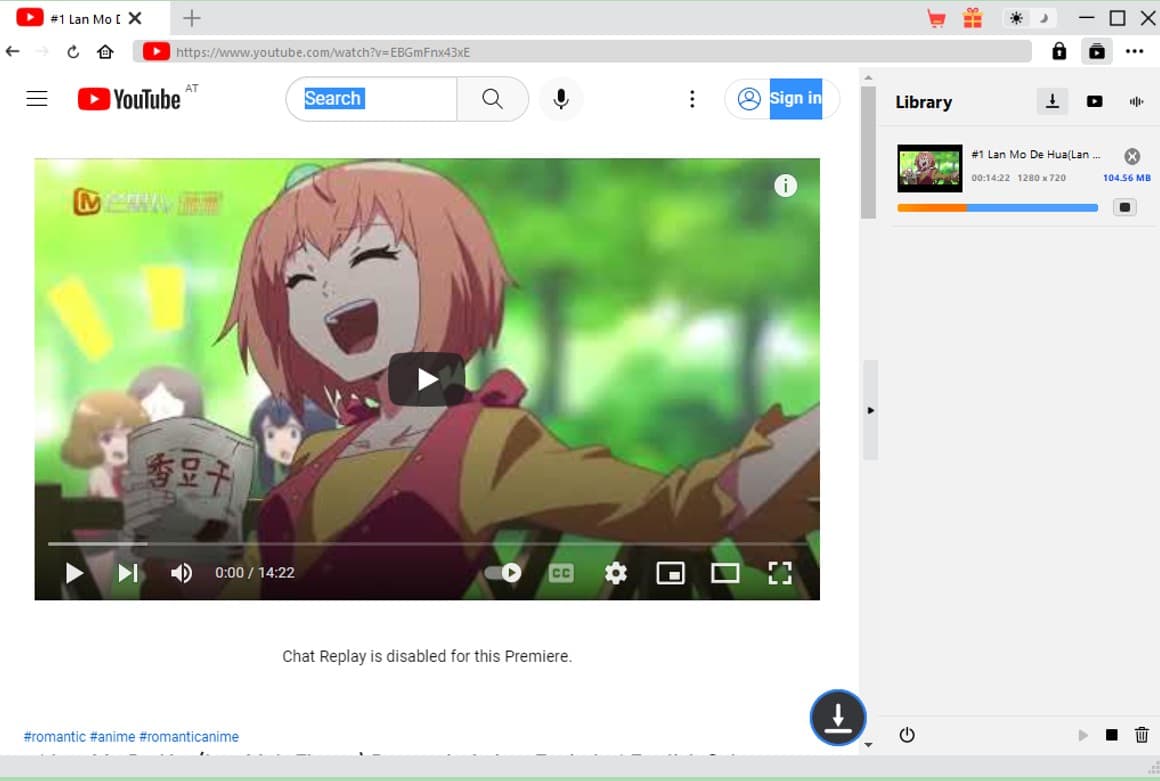
Task: Toggle YouTube autoplay switch
Action: click(x=503, y=573)
